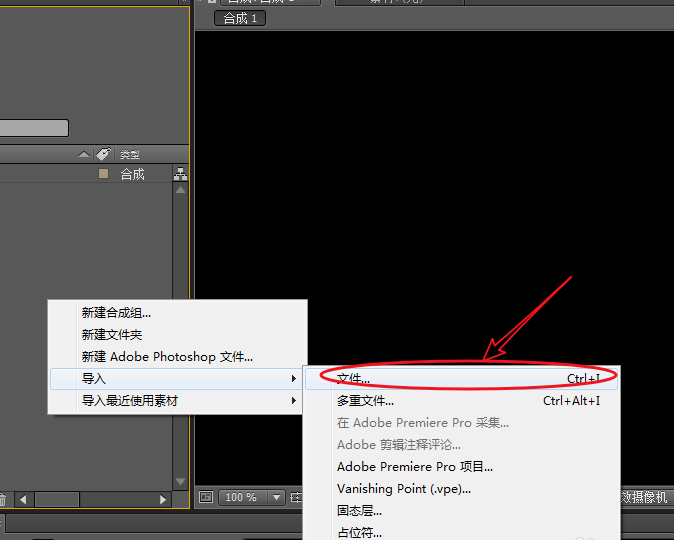Click the project panel scroll-up arrow
The width and height of the screenshot is (674, 540).
coord(181,190)
